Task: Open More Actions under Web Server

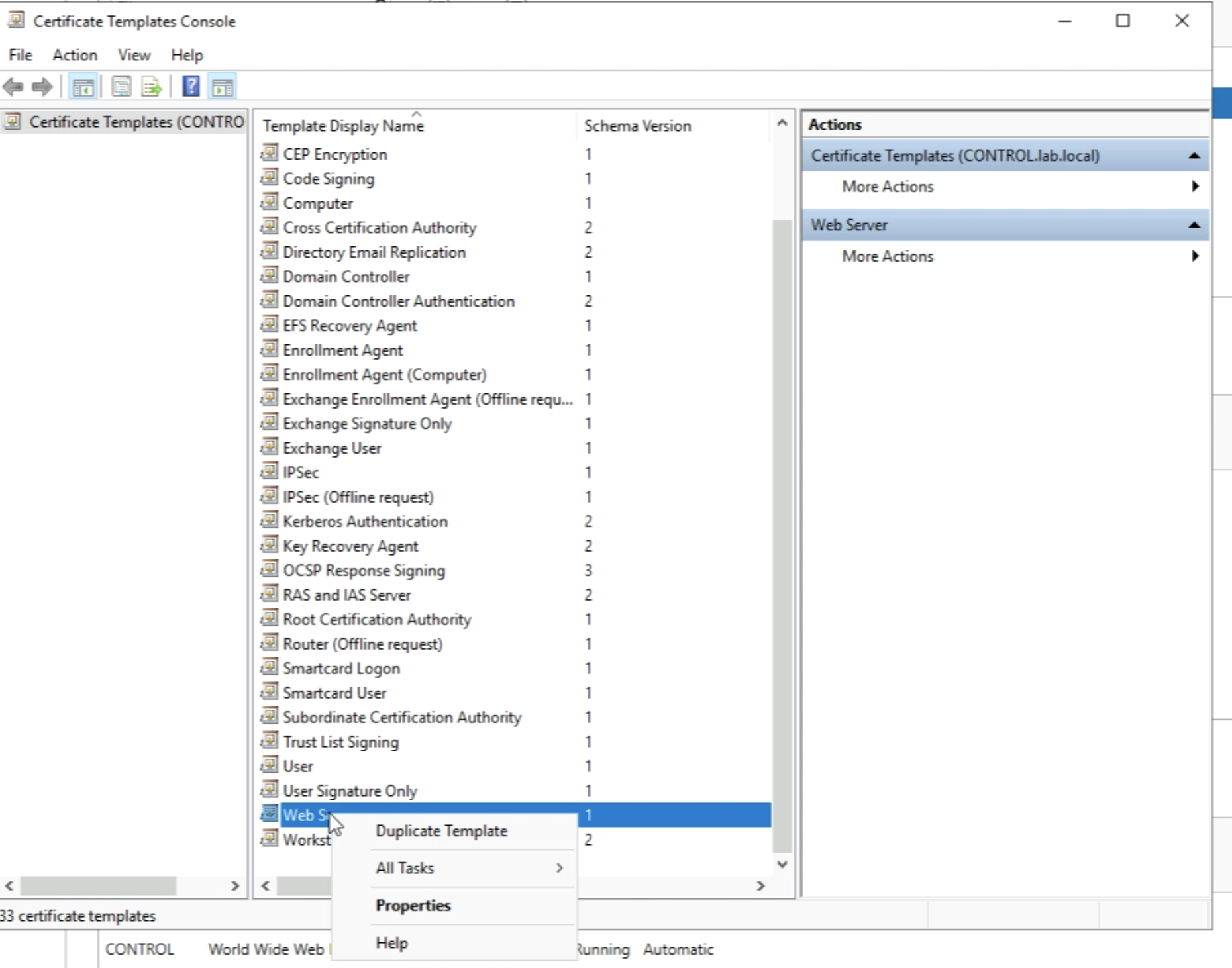Action: tap(888, 256)
